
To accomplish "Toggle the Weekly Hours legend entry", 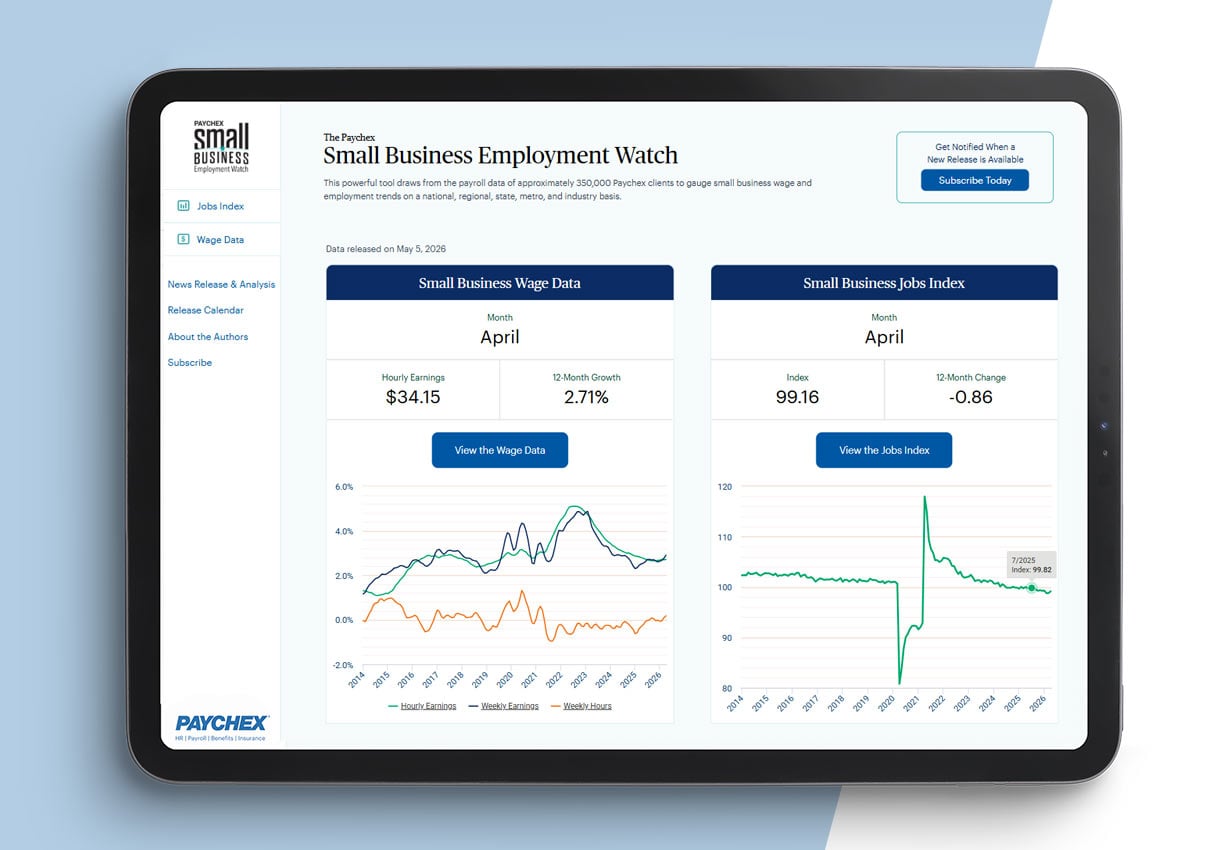I will coord(581,706).
